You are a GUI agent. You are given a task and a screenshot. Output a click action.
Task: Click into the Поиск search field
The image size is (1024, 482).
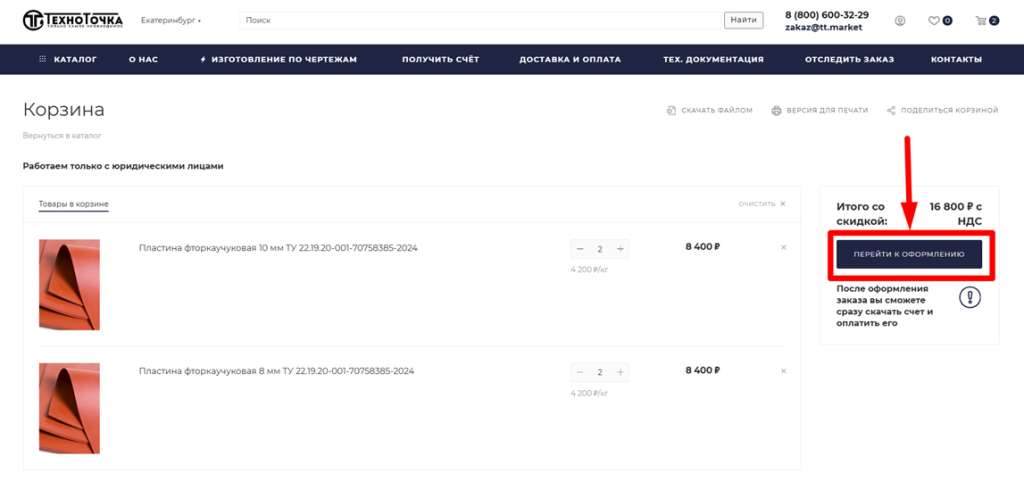(480, 20)
